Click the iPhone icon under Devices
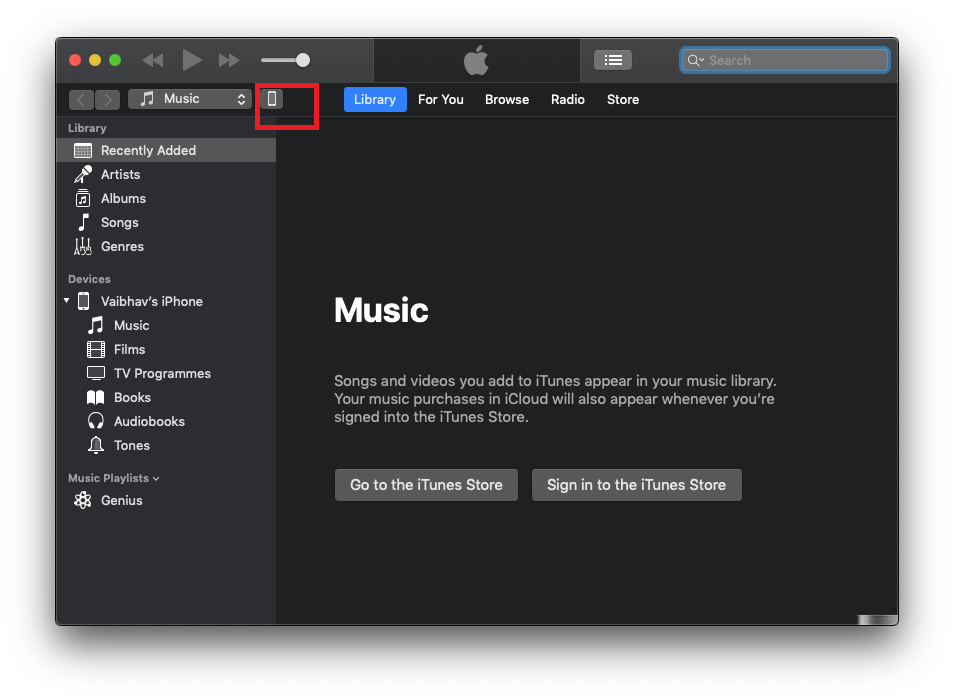Viewport: 954px width, 699px height. [x=84, y=301]
